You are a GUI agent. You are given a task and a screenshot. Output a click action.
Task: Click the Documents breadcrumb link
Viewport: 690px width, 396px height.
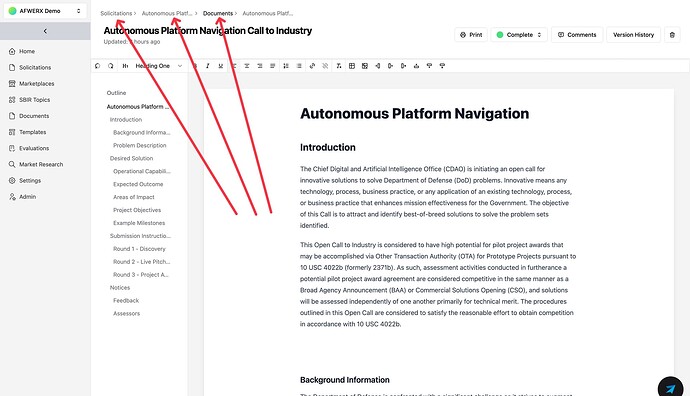(x=218, y=13)
